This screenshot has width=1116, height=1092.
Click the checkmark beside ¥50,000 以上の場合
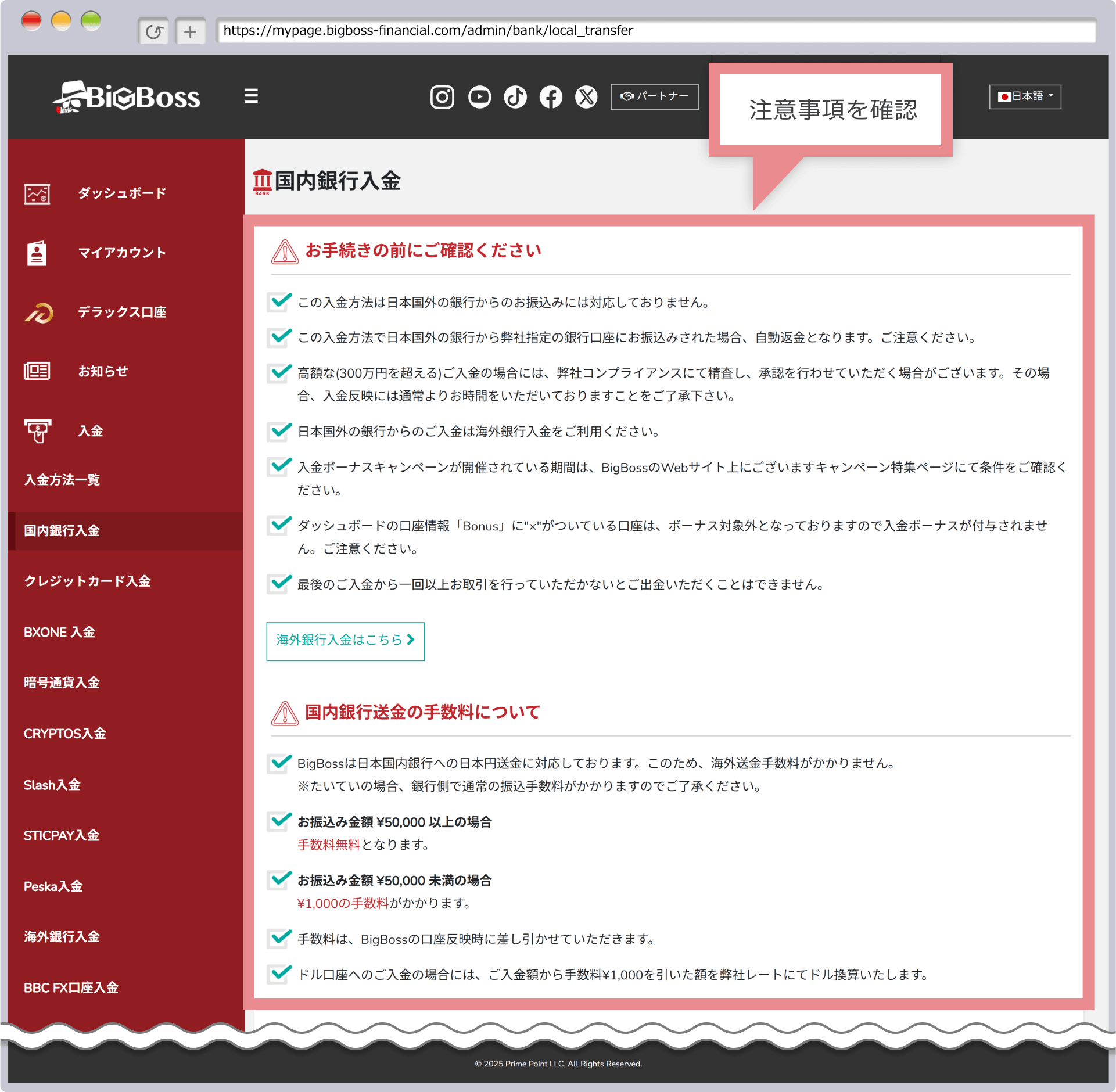click(x=280, y=821)
